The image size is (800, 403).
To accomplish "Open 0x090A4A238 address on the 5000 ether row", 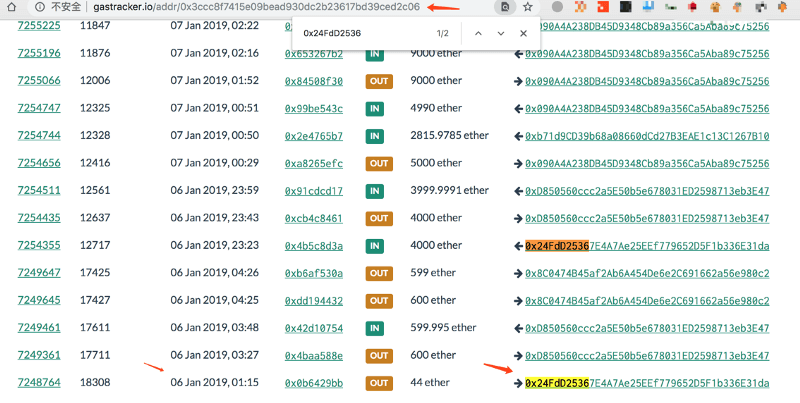I will [647, 164].
